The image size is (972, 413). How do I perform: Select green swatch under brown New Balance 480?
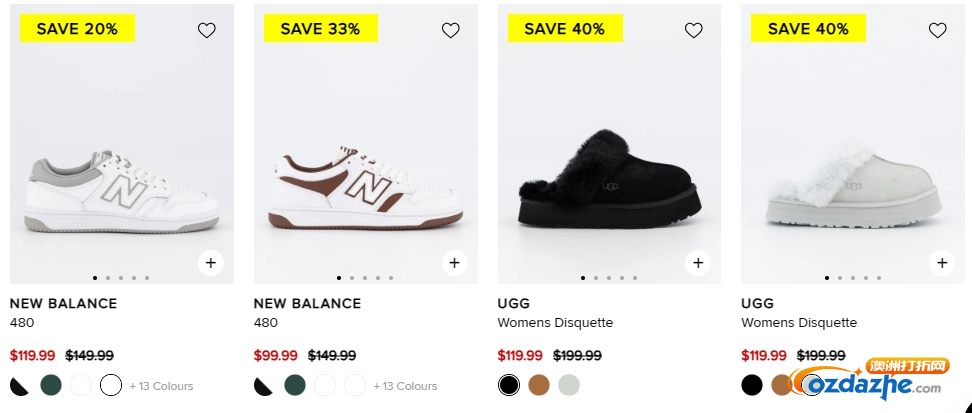(x=295, y=385)
